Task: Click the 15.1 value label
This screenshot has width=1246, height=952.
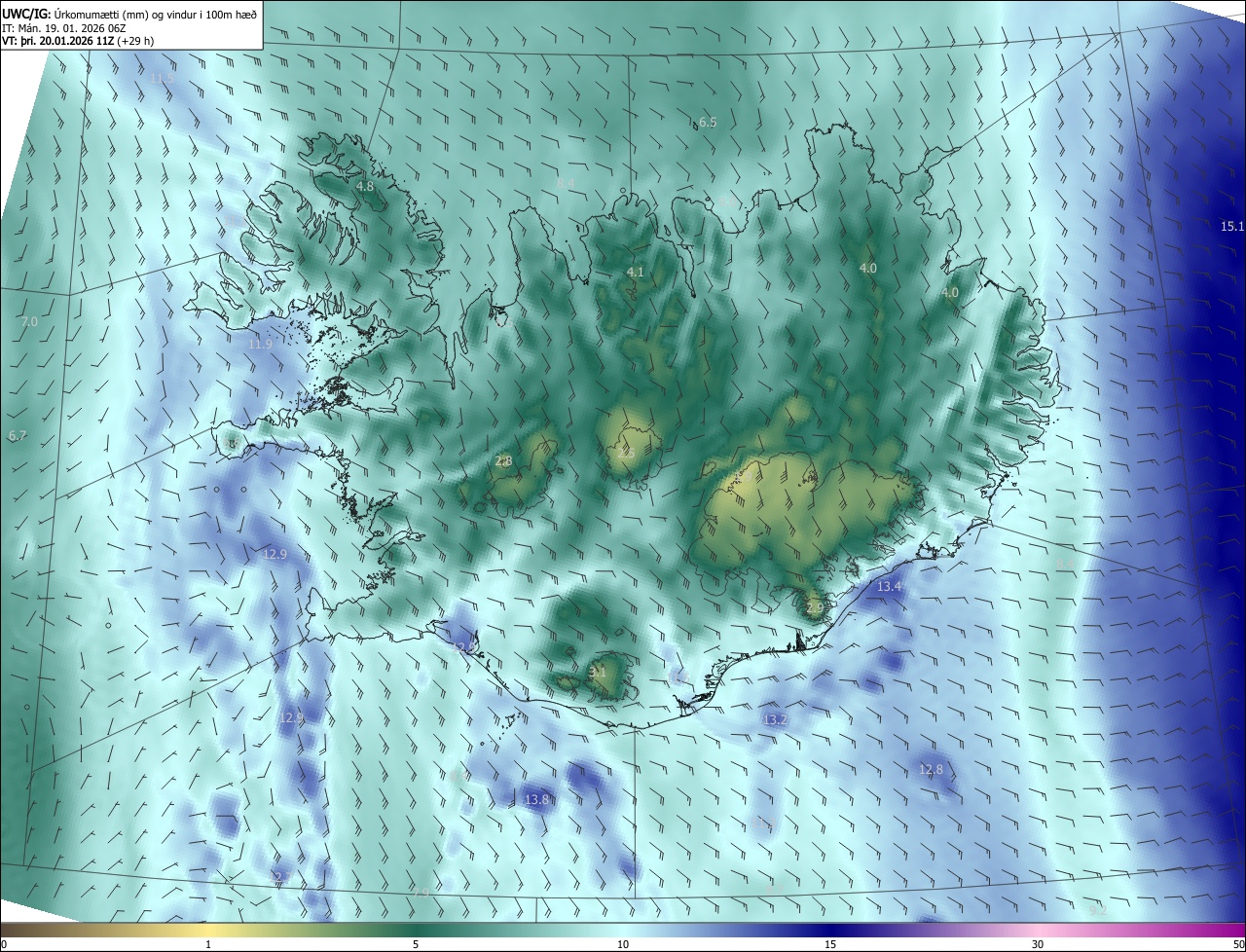Action: click(x=1232, y=227)
